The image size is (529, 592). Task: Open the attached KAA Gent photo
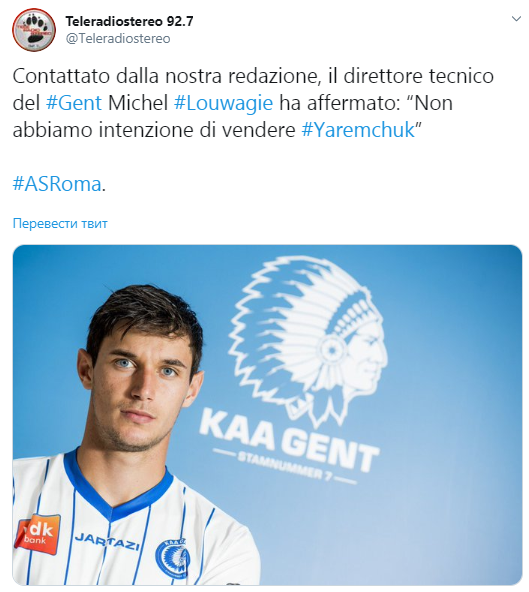tap(267, 415)
